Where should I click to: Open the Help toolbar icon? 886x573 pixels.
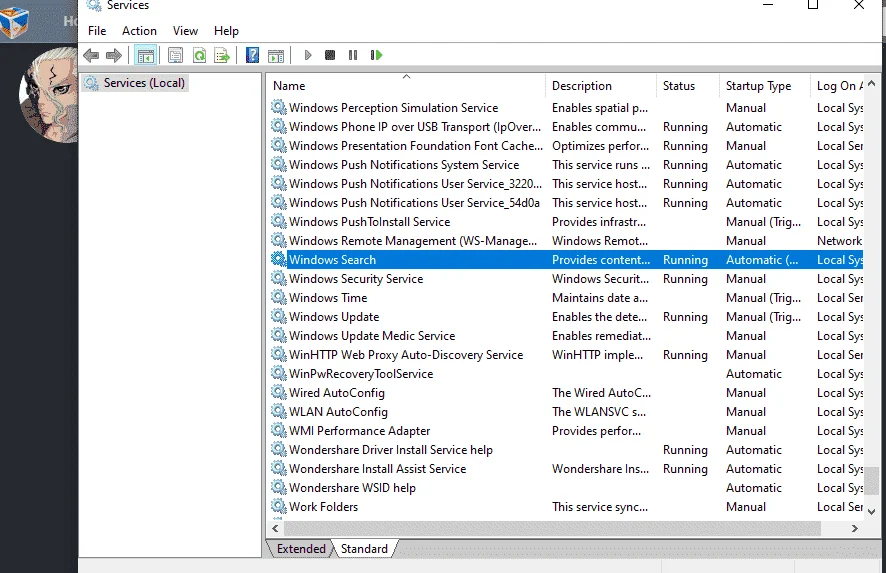[253, 55]
